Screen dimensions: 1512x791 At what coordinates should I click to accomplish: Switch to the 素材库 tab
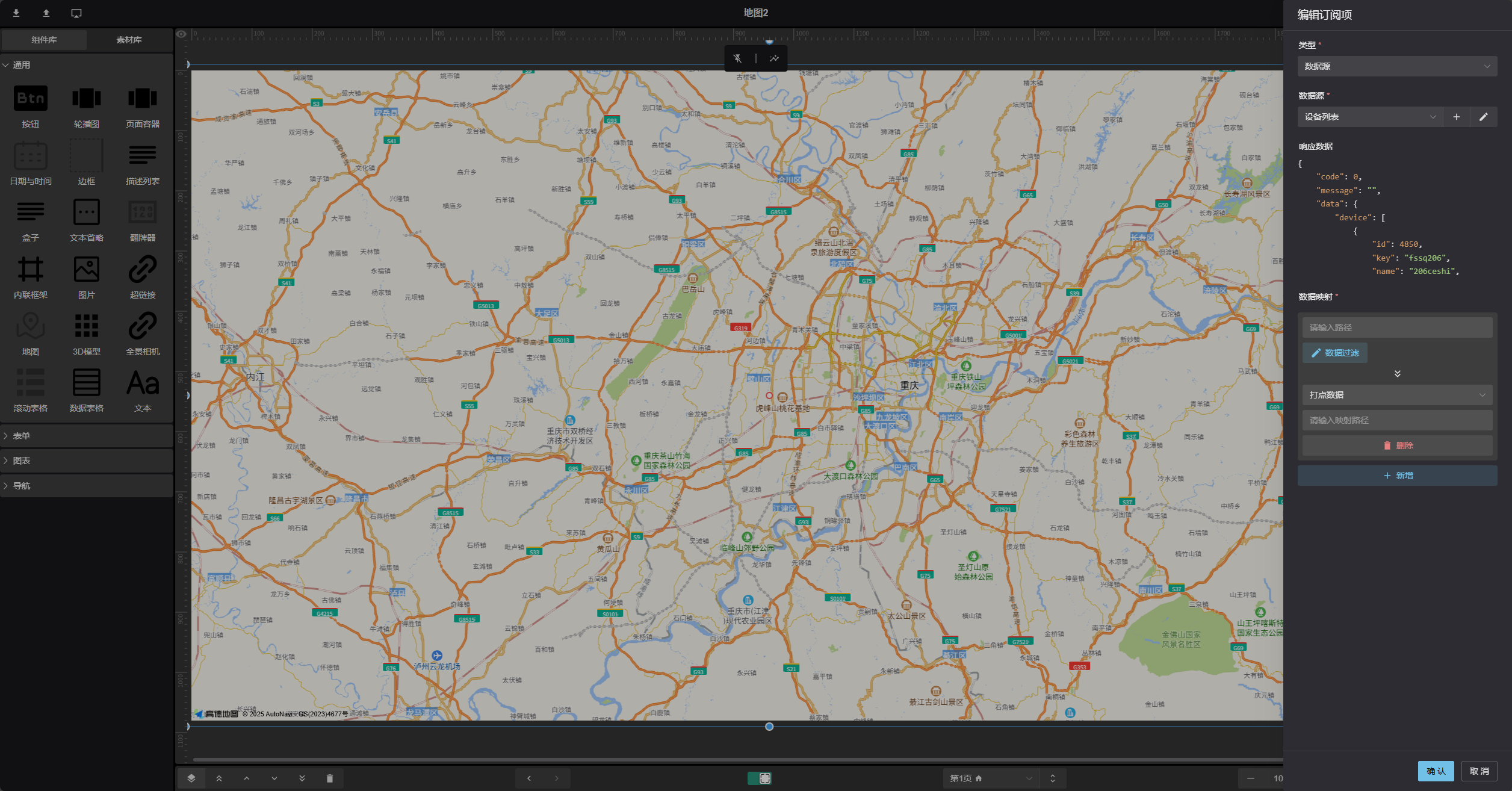(x=129, y=40)
